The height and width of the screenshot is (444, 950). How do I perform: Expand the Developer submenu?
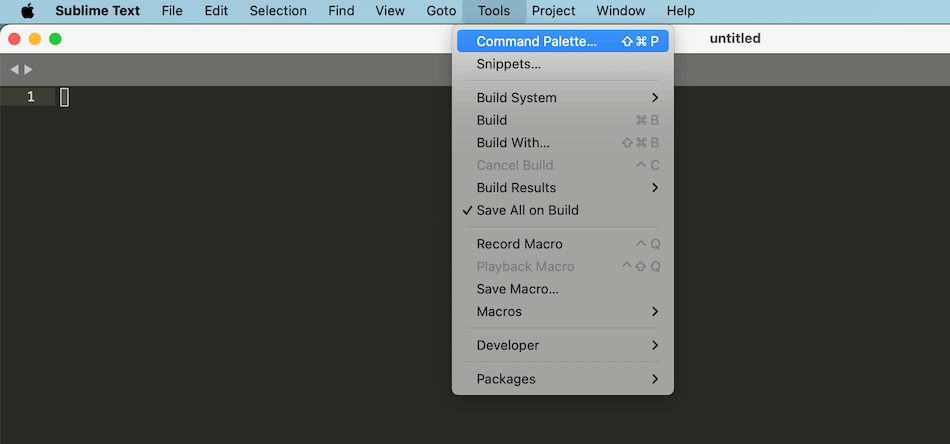pyautogui.click(x=563, y=345)
